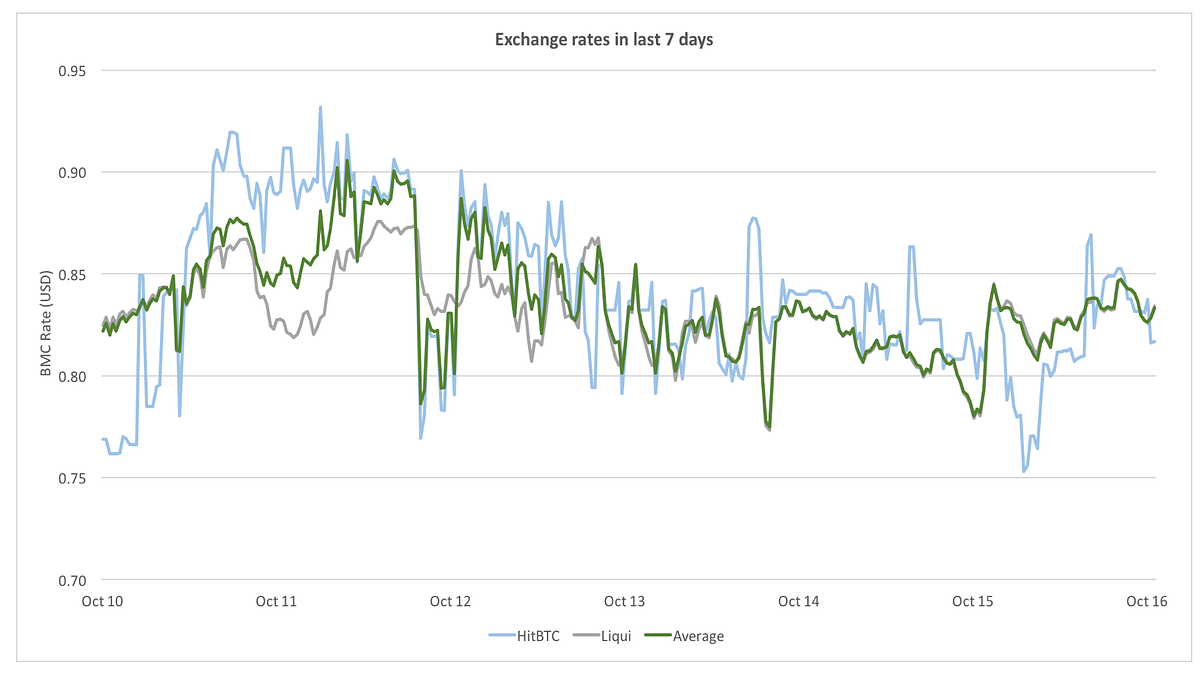Click the 'Oct 12' x-axis label
The width and height of the screenshot is (1200, 676).
(x=450, y=602)
